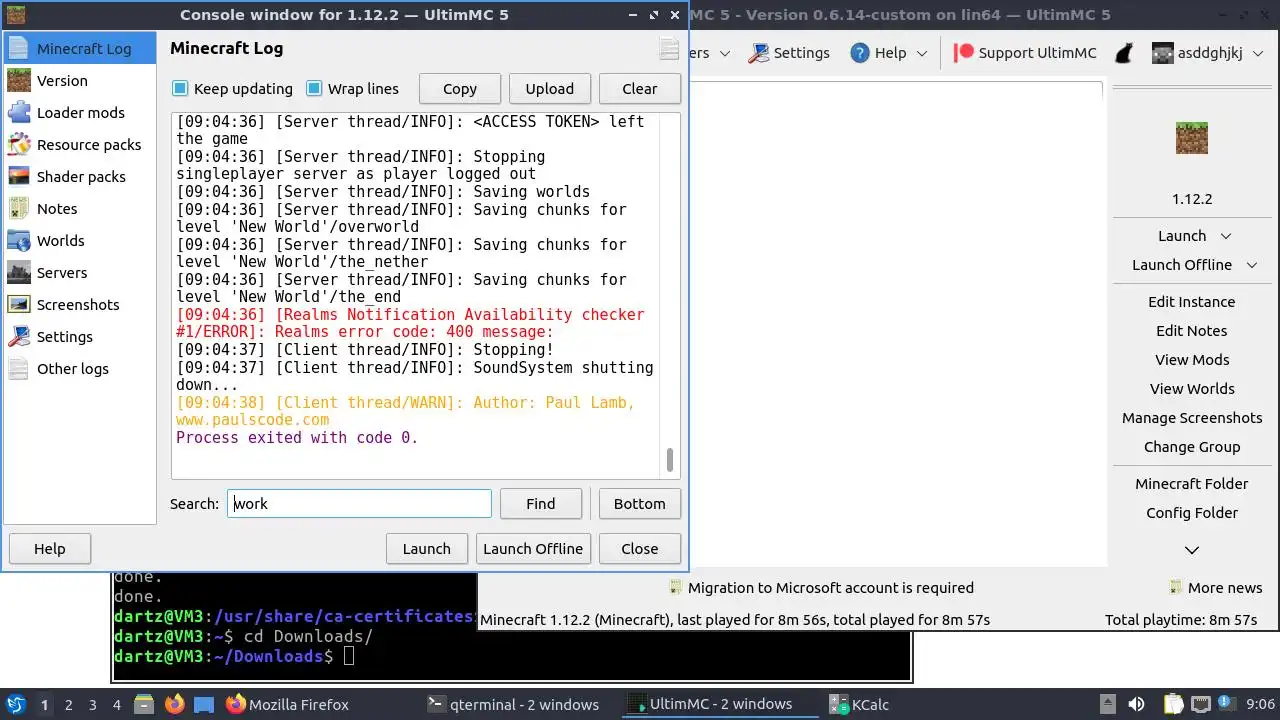Click the Screenshots icon in sidebar
This screenshot has height=720, width=1280.
pos(19,305)
